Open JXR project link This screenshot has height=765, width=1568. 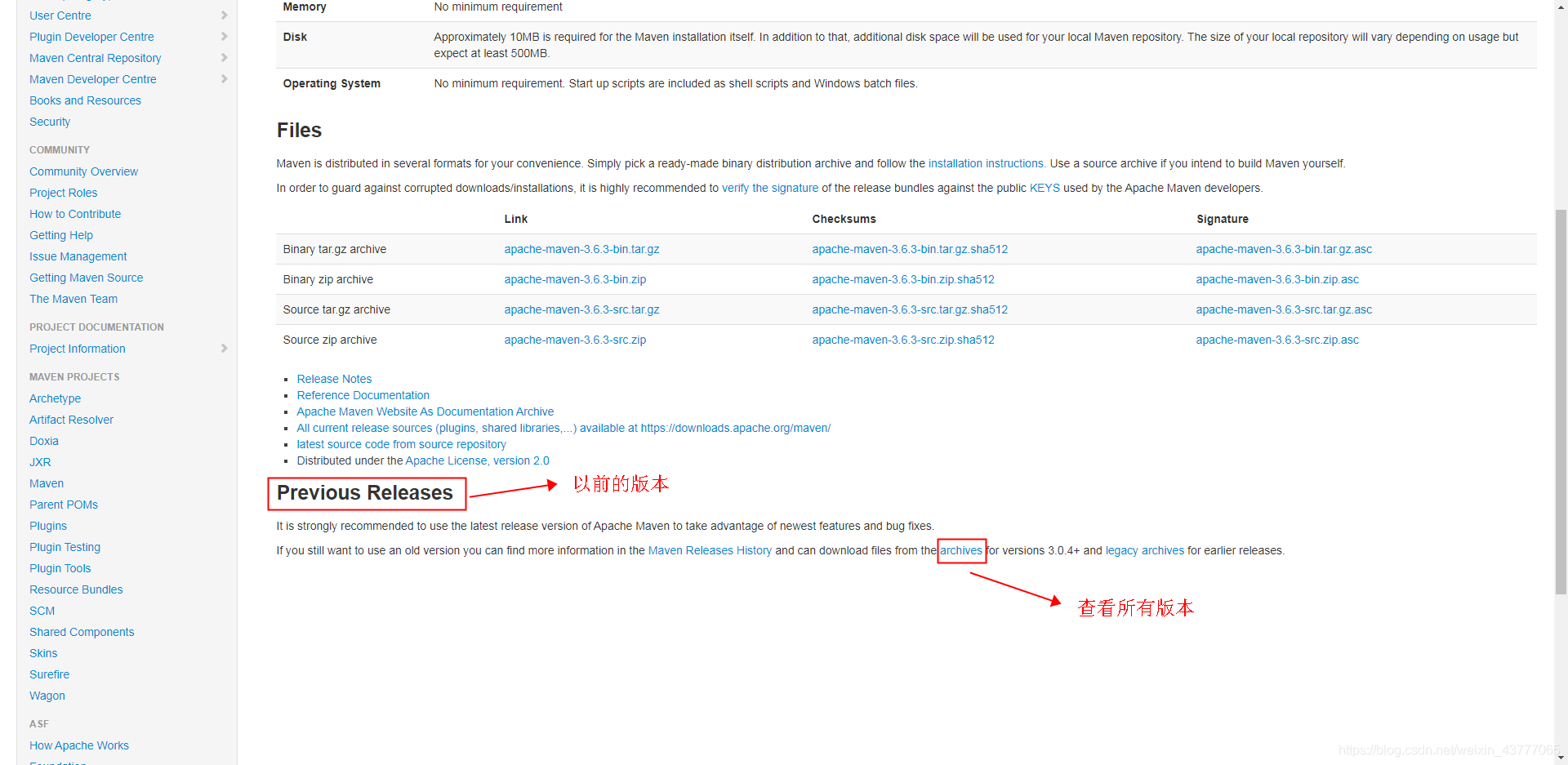tap(40, 462)
